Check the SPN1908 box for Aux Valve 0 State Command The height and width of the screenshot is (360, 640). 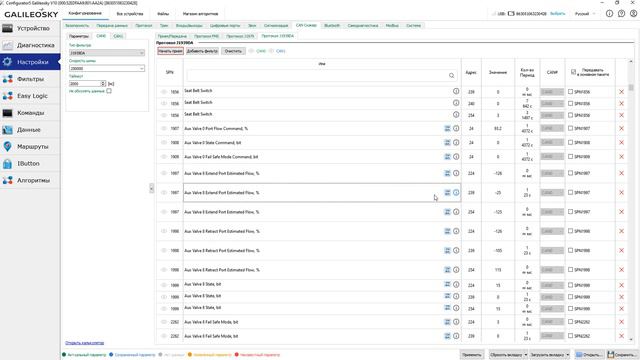point(570,142)
